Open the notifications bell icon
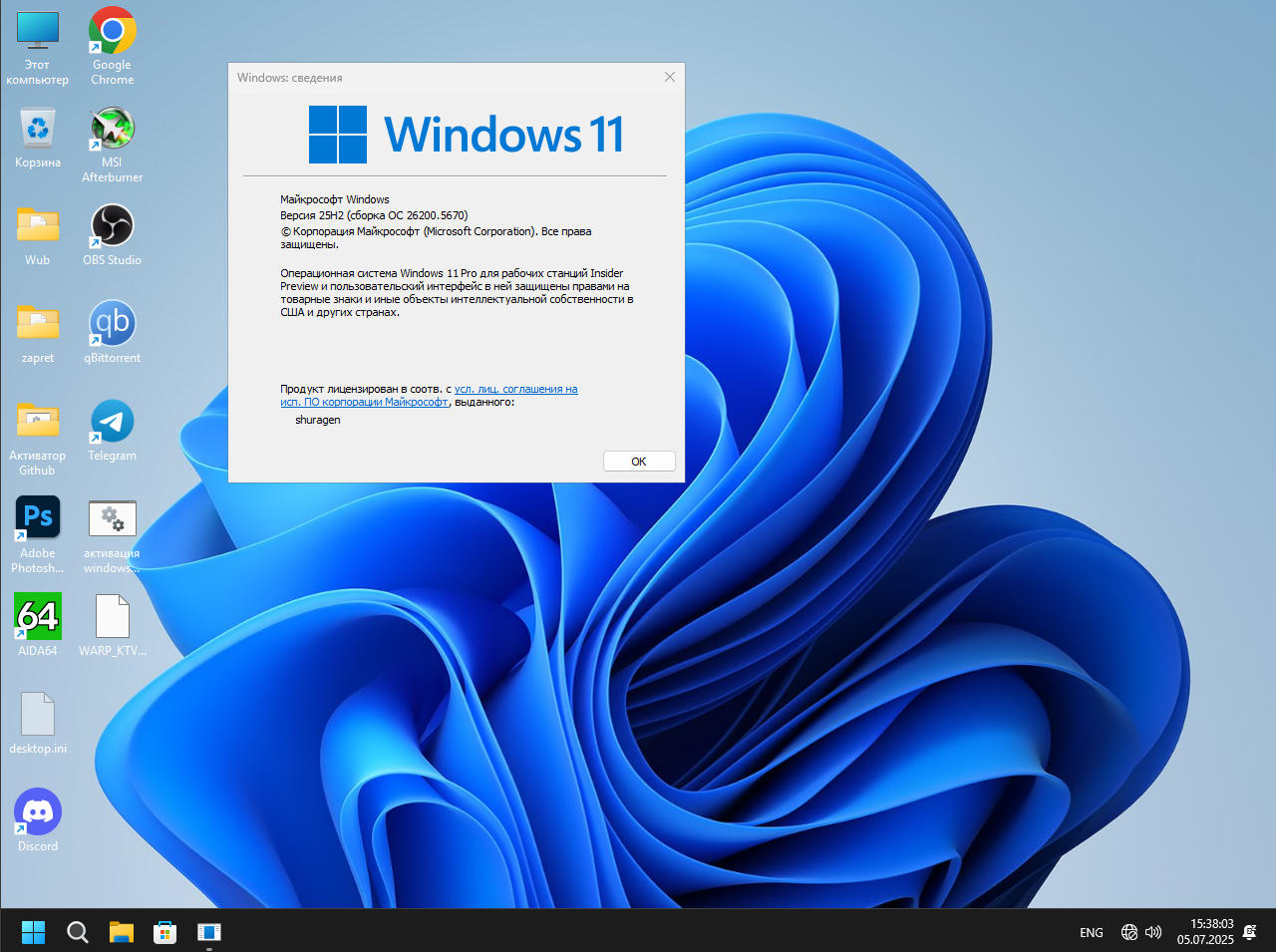The height and width of the screenshot is (952, 1276). coord(1250,932)
